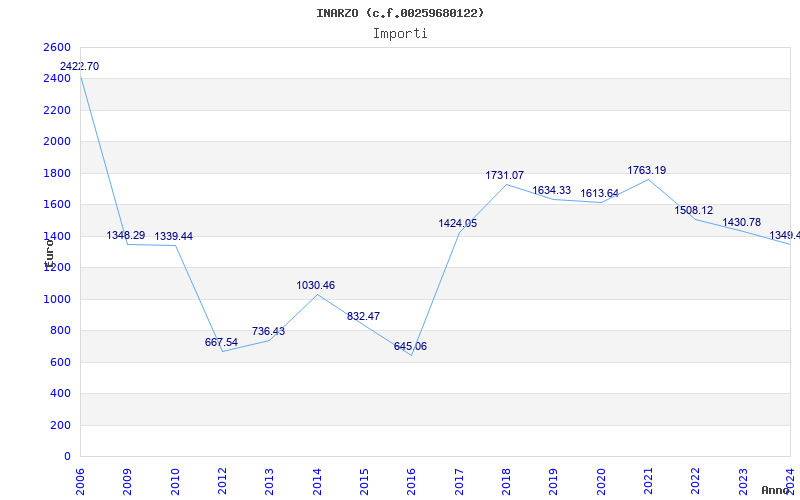
Task: Click the x-axis year 2021
Action: [x=648, y=481]
